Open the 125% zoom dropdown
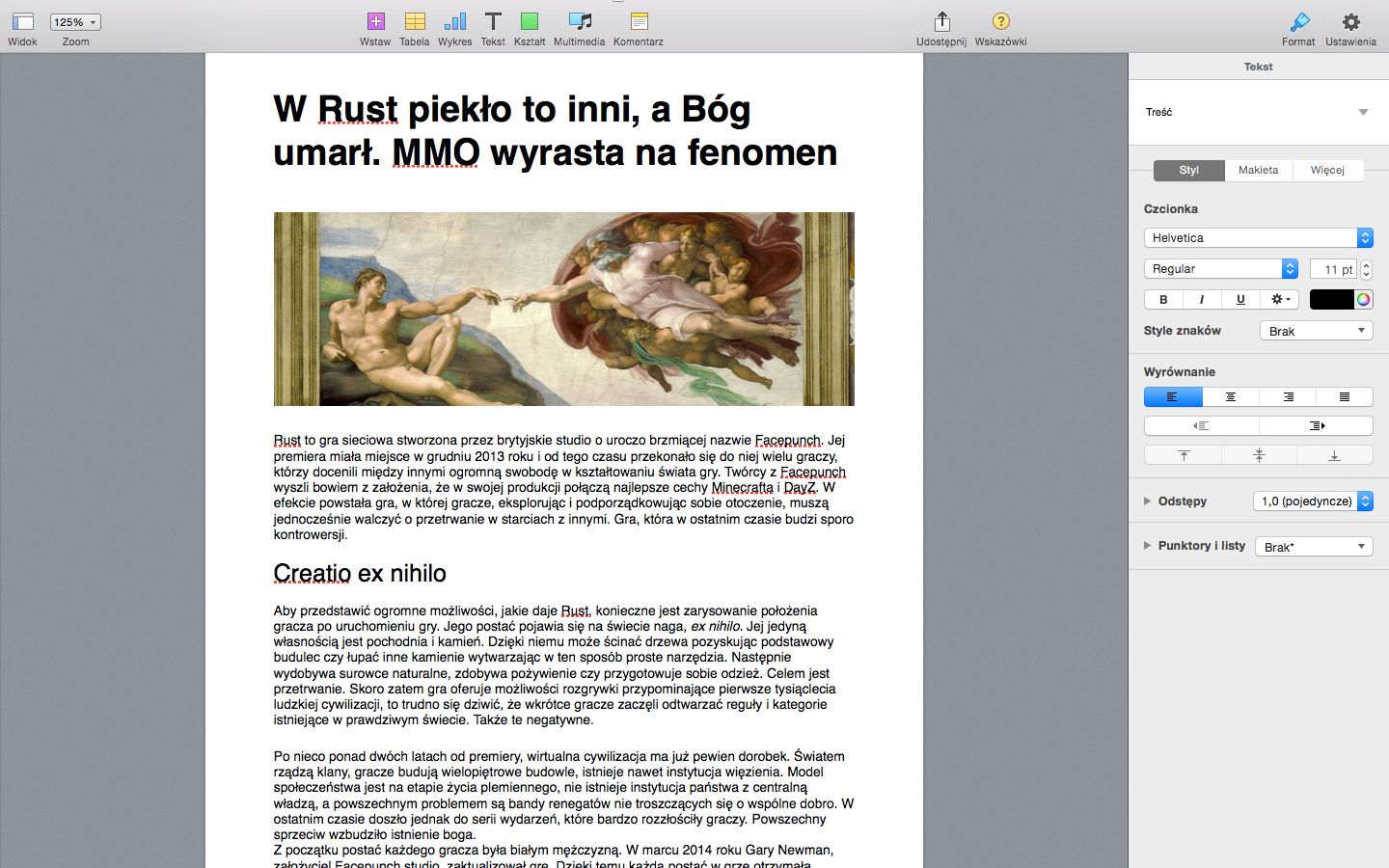This screenshot has width=1389, height=868. (75, 22)
